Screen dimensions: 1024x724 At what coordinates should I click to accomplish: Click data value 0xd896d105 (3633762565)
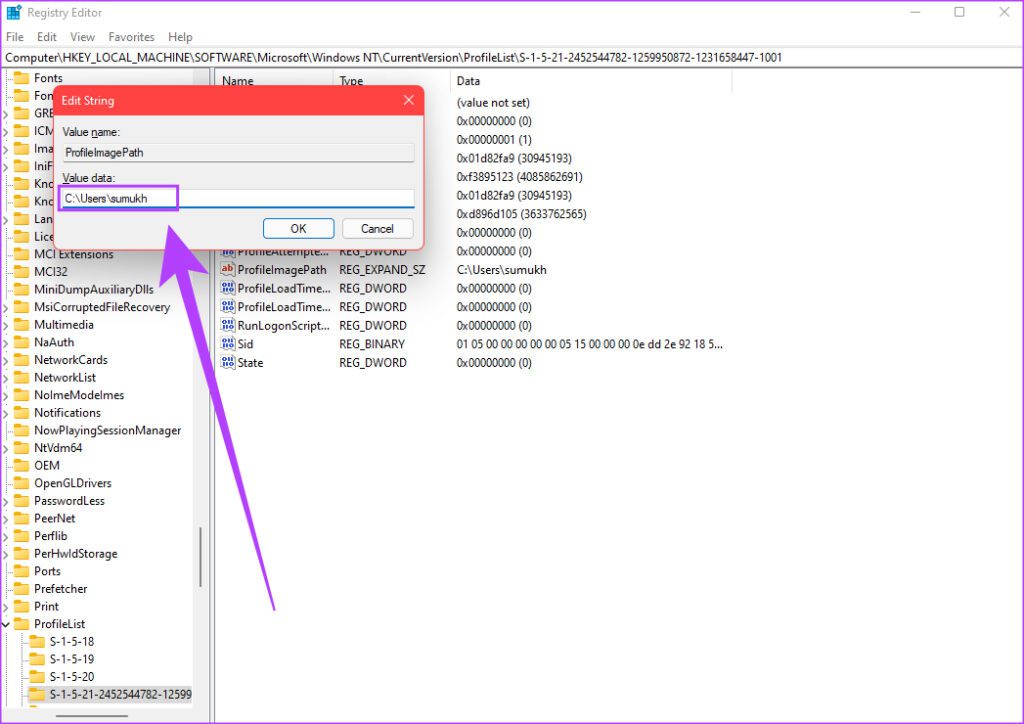[521, 214]
